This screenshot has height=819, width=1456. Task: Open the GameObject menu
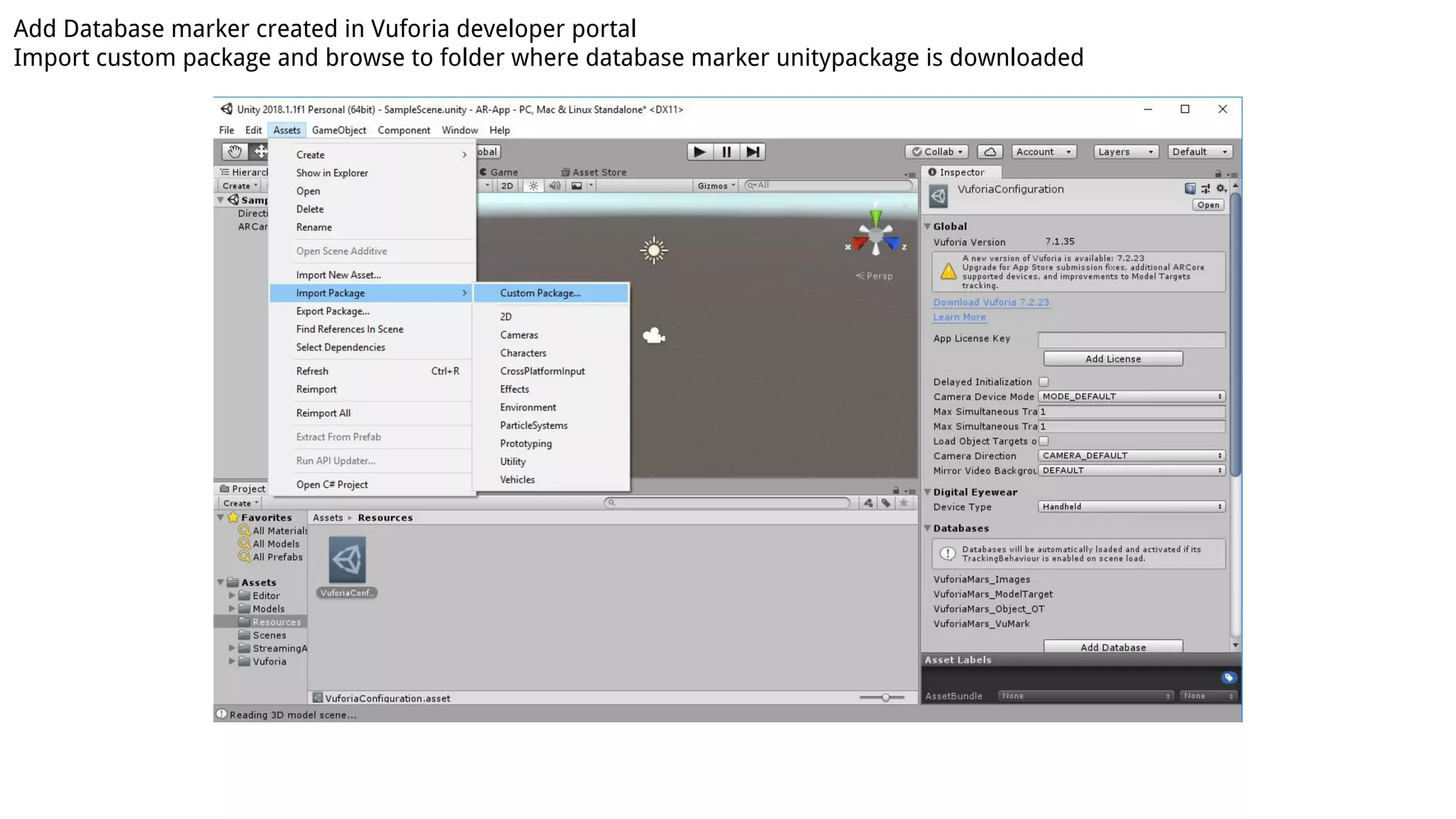339,130
